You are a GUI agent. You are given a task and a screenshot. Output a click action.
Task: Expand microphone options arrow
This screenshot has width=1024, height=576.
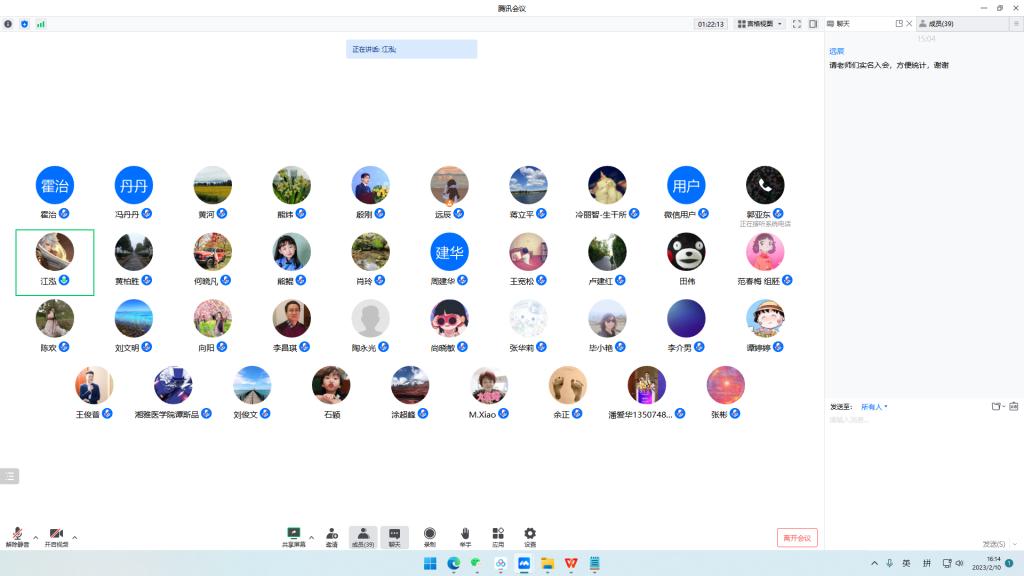pos(36,537)
